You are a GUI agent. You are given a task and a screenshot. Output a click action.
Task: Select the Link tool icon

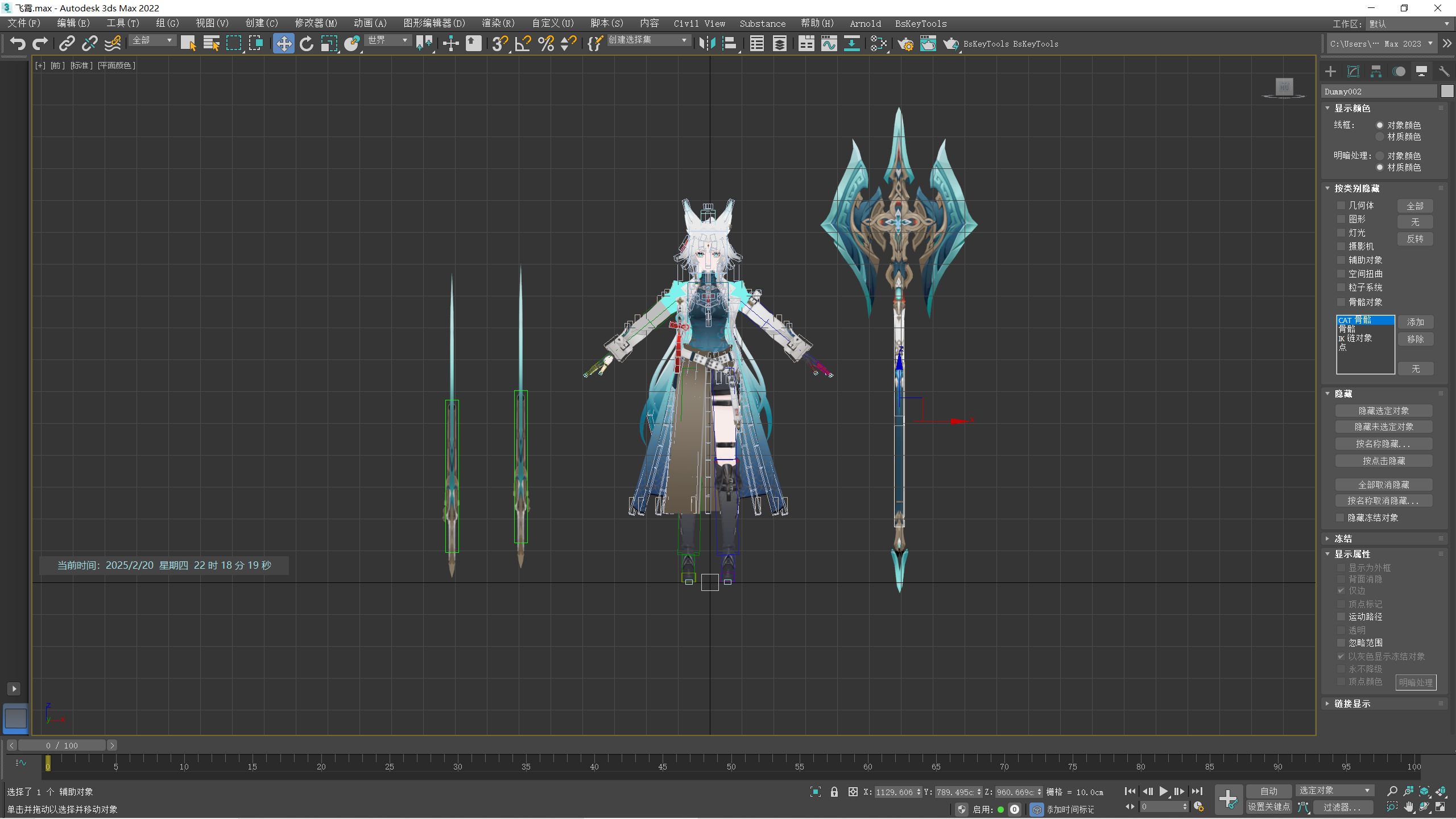pyautogui.click(x=67, y=44)
